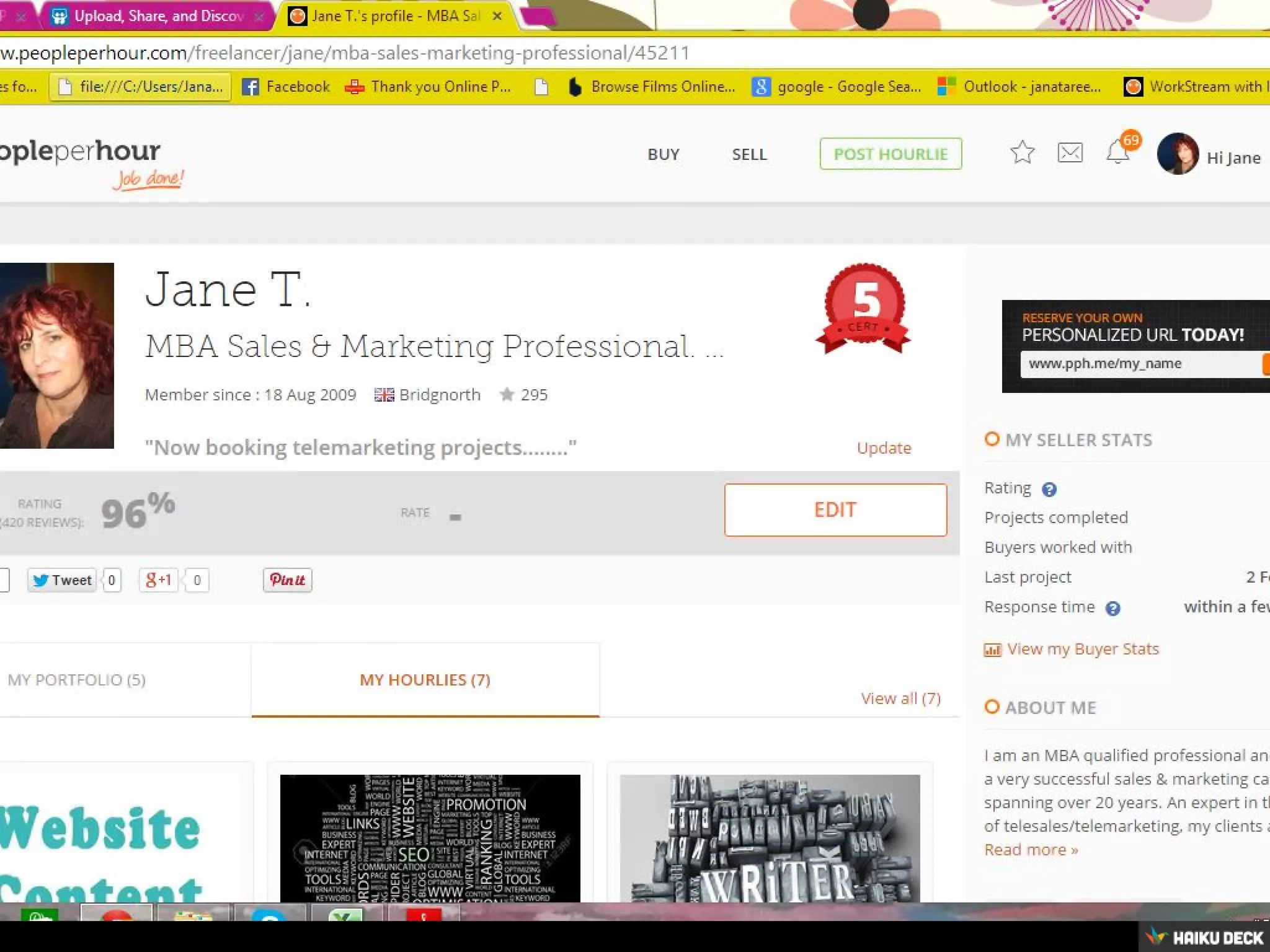Open the Facebook bookmark
The image size is (1270, 952).
point(286,87)
